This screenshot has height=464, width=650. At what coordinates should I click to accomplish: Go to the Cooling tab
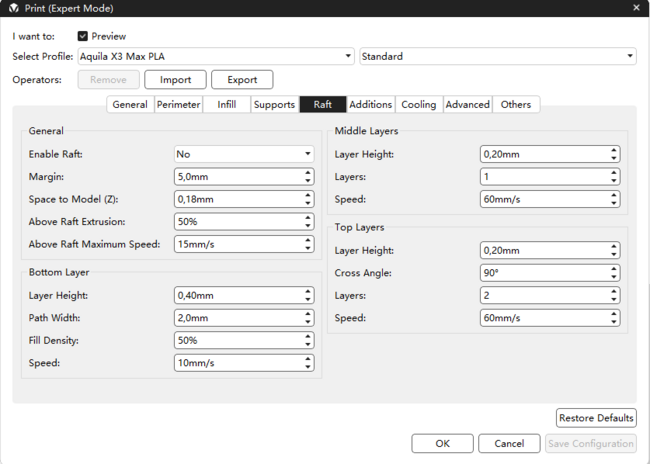coord(419,104)
